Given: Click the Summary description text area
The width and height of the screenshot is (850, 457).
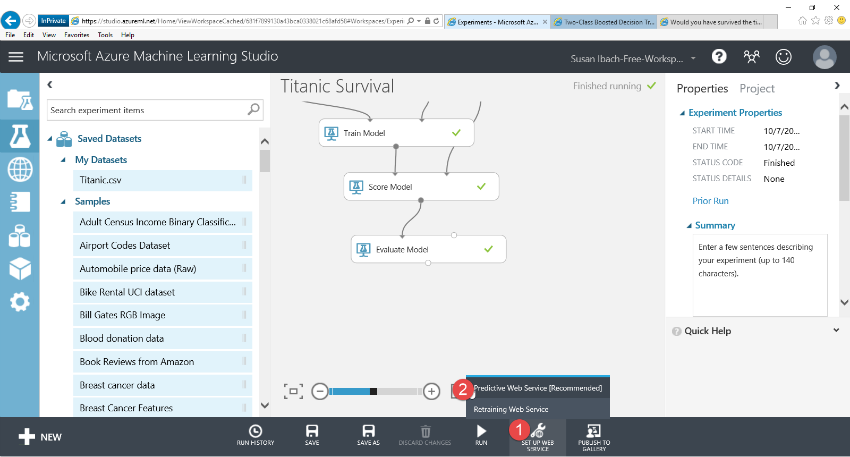Looking at the screenshot, I should [x=760, y=274].
